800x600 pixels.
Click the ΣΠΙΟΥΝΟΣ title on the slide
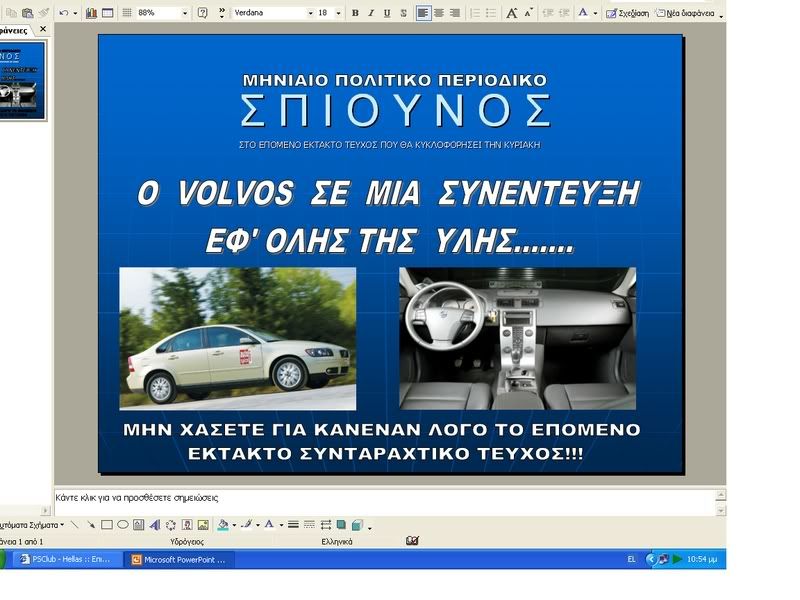(x=396, y=110)
